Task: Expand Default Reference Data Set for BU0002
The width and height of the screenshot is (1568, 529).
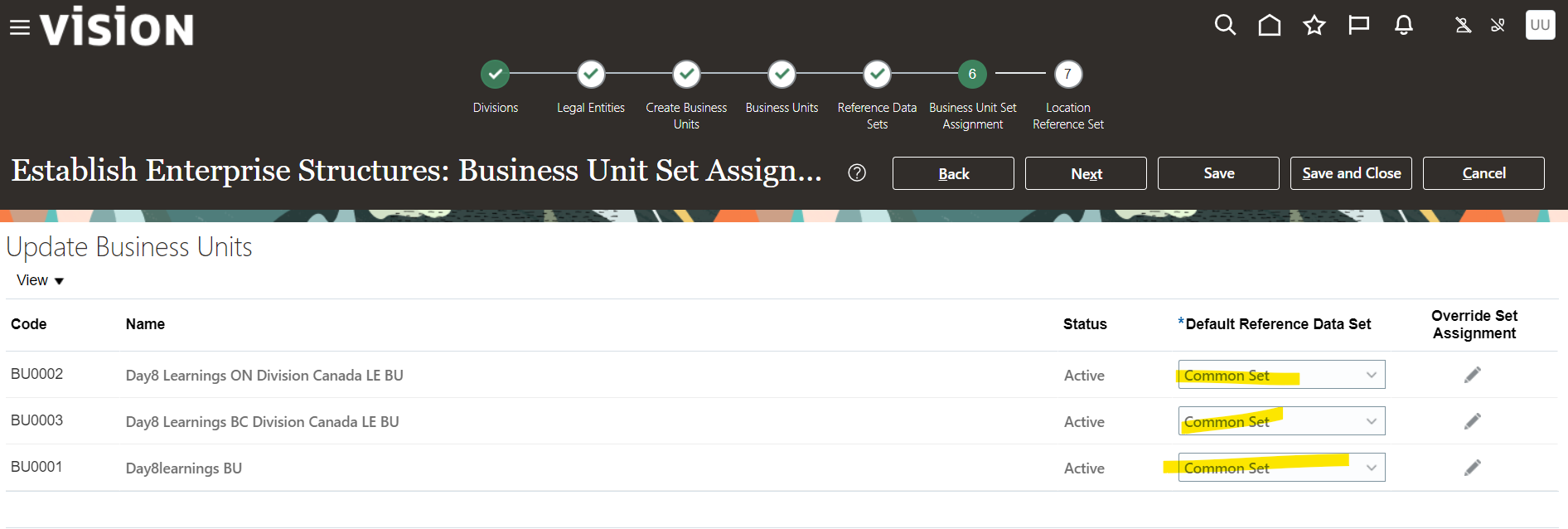Action: point(1371,375)
